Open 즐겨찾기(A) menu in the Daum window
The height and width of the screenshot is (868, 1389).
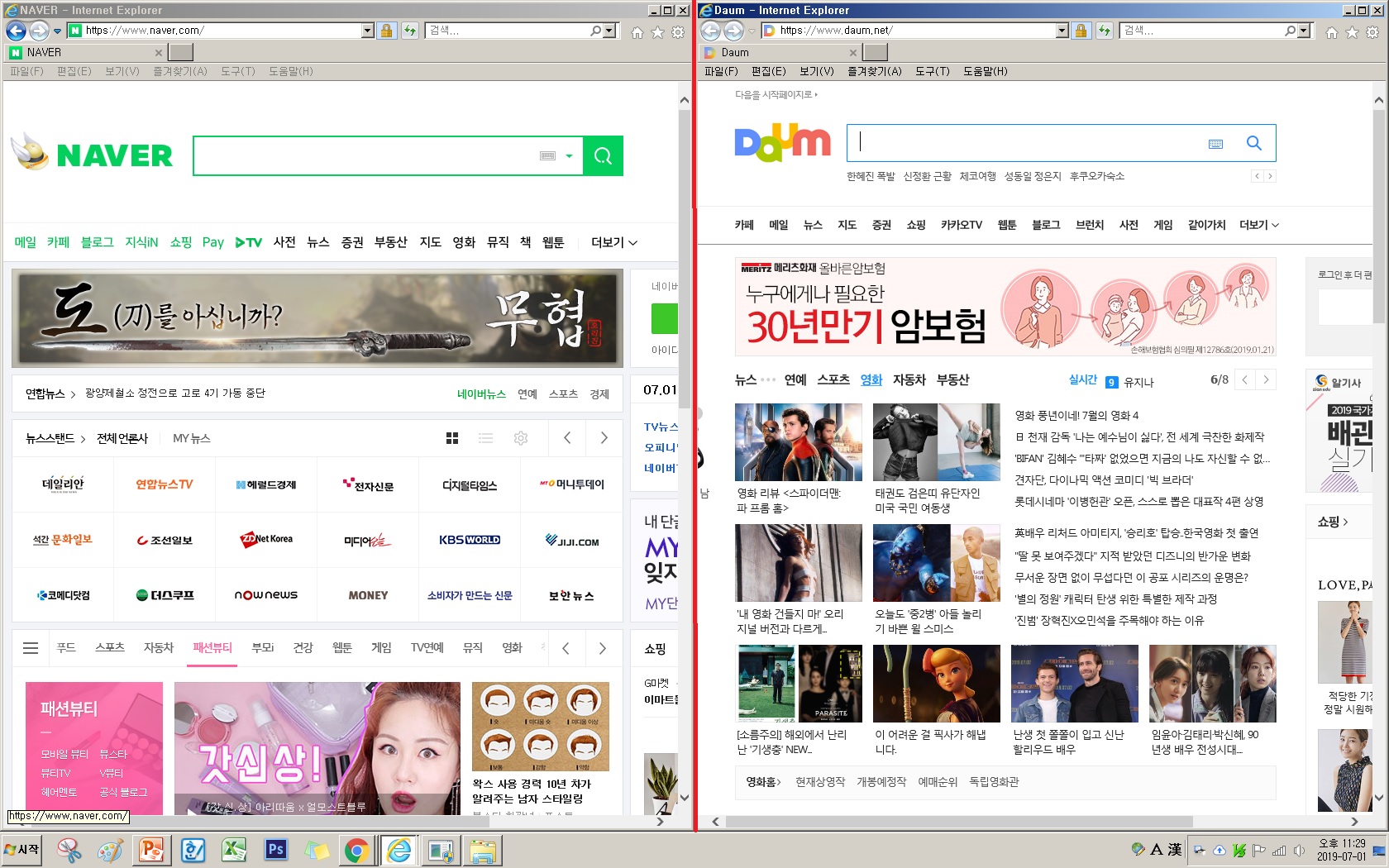[874, 71]
